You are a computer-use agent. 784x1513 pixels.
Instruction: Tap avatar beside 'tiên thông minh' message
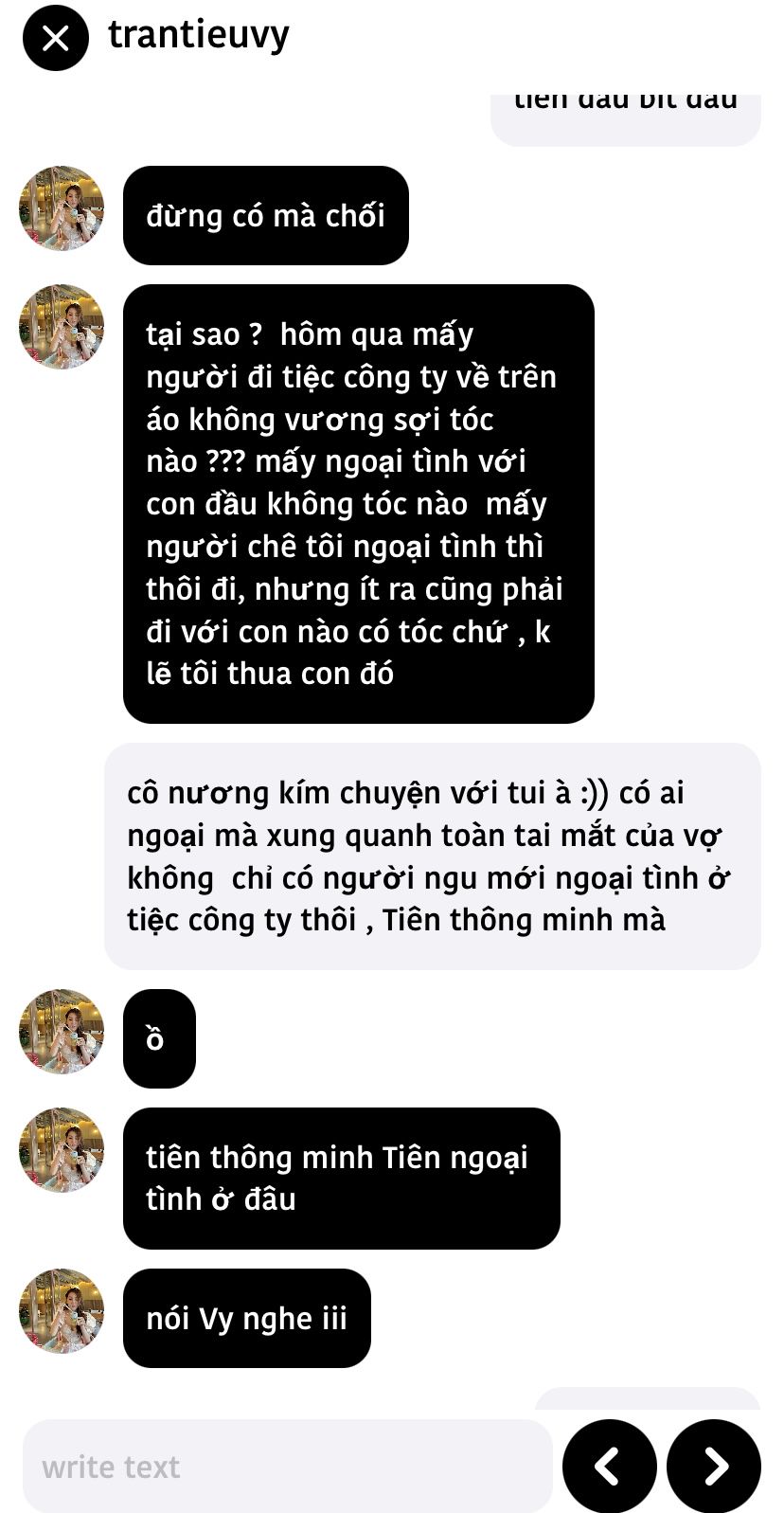coord(62,1150)
